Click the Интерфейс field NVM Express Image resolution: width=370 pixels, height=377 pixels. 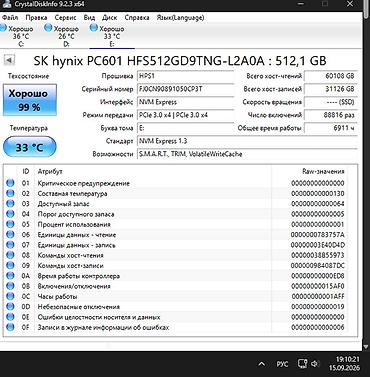coord(186,102)
